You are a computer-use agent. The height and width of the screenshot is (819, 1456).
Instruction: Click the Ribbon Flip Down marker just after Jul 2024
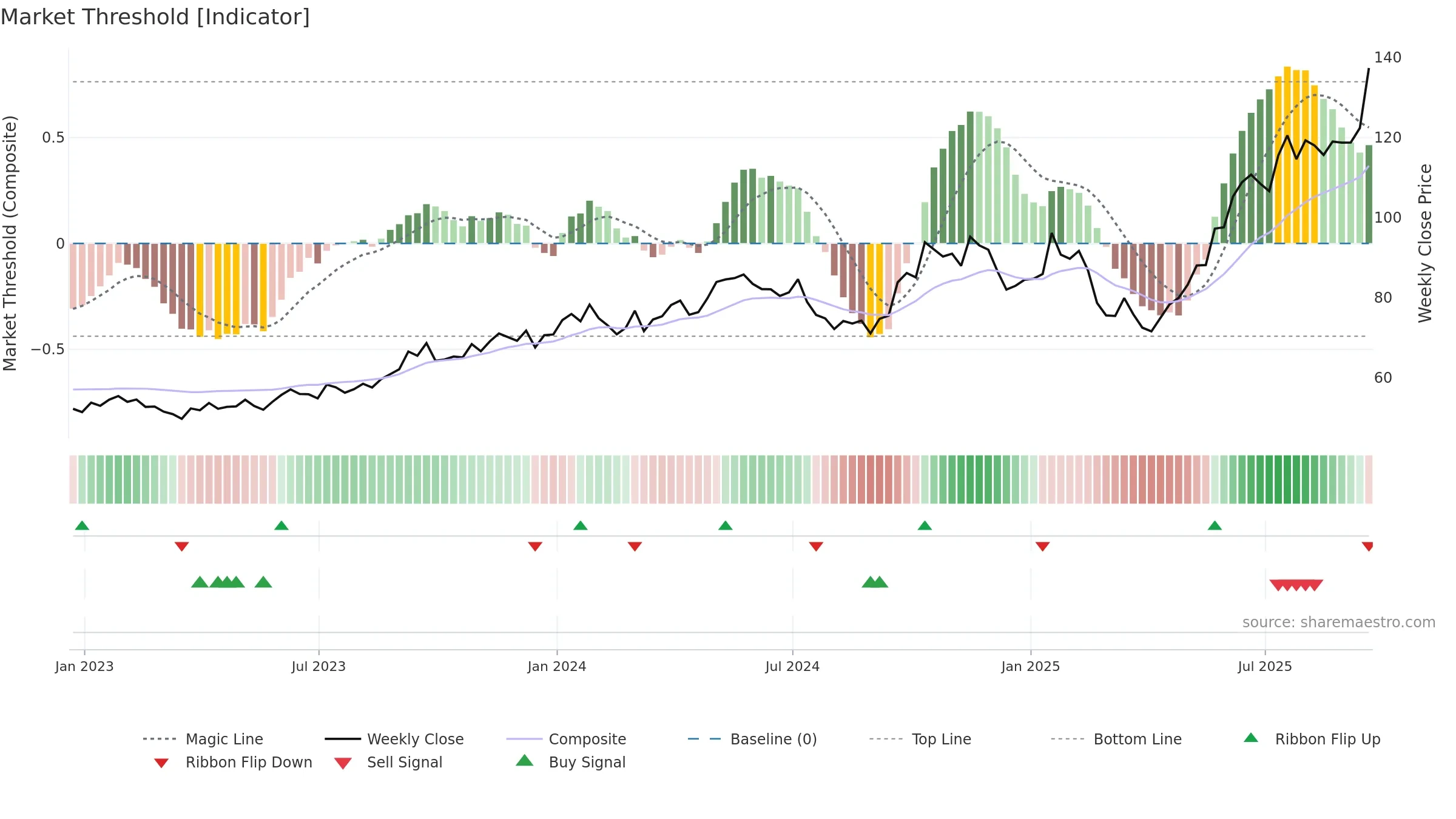(x=816, y=547)
